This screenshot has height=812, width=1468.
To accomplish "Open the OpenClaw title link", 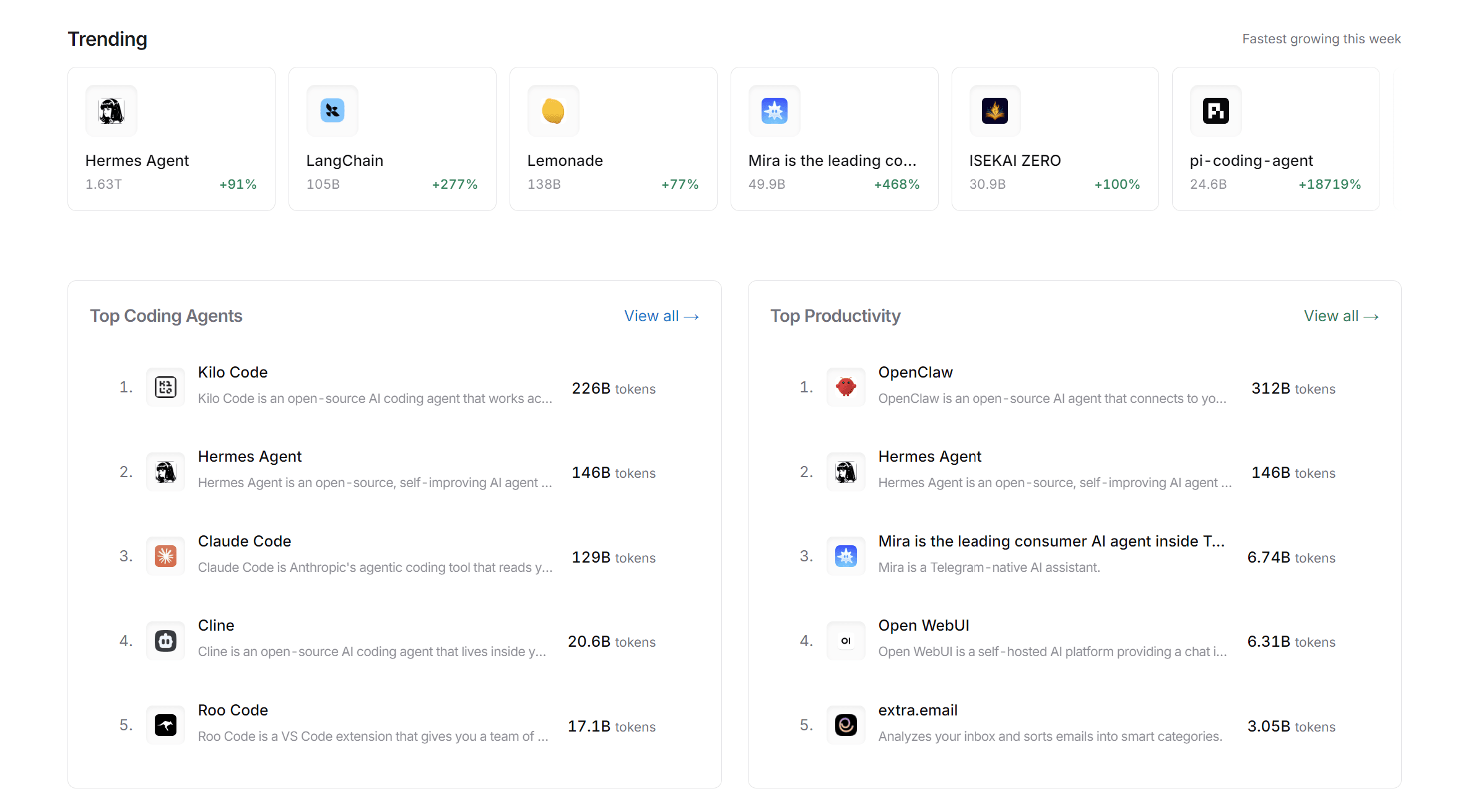I will (916, 373).
